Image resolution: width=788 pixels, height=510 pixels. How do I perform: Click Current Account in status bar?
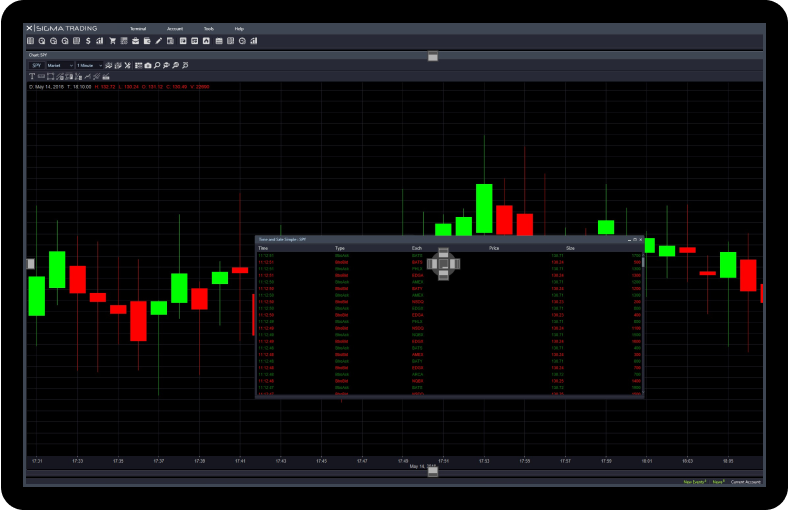[x=745, y=482]
